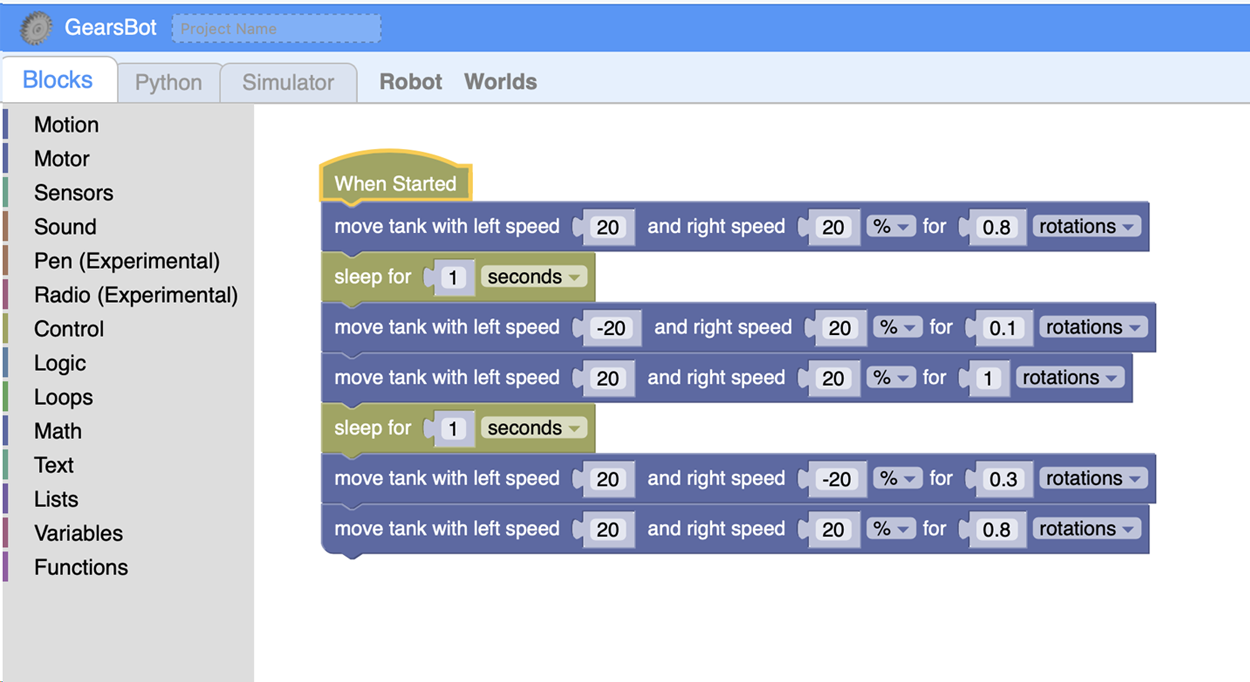Open the Sensors block category
The image size is (1250, 682).
pos(73,193)
